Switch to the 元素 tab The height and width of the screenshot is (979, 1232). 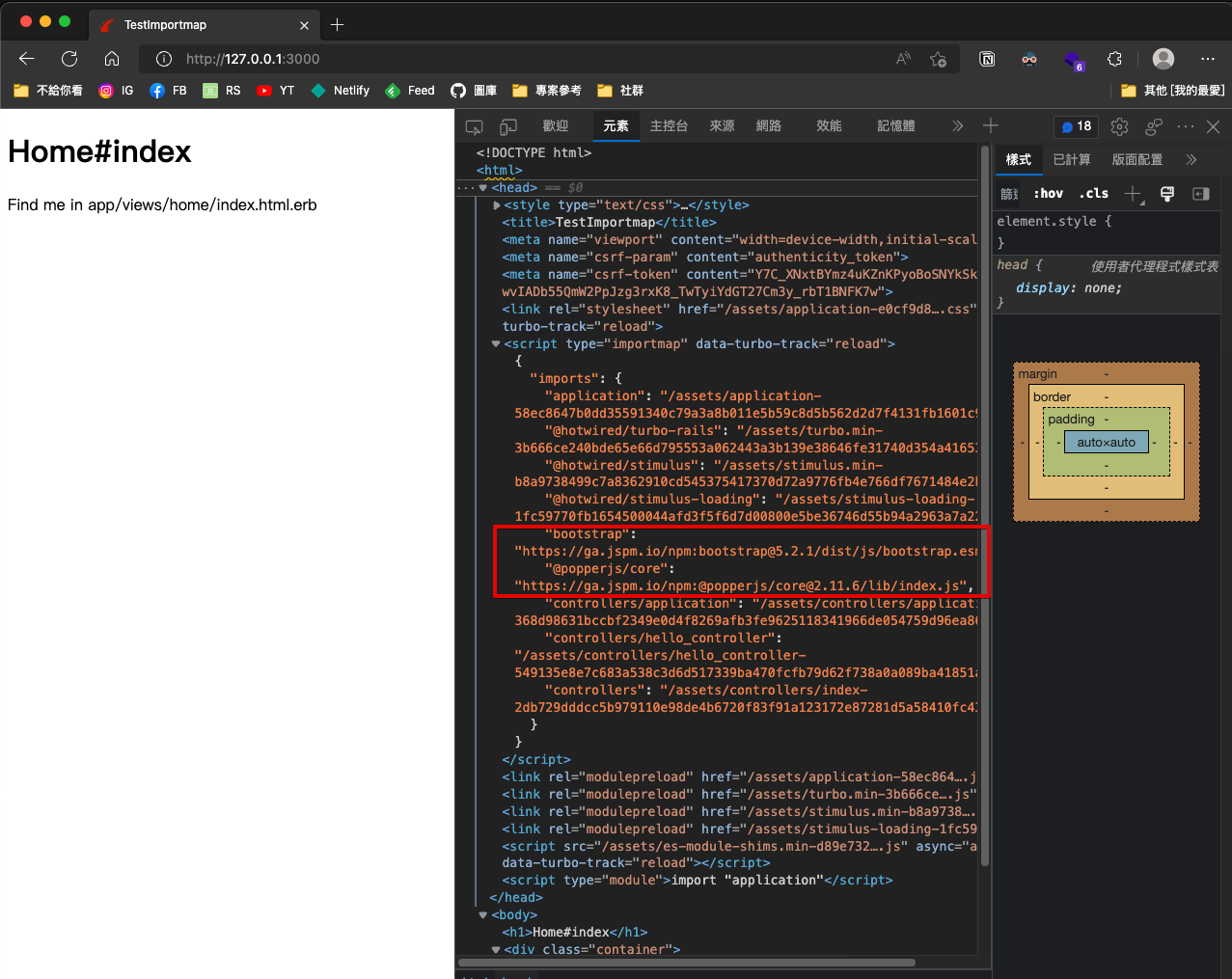click(616, 126)
